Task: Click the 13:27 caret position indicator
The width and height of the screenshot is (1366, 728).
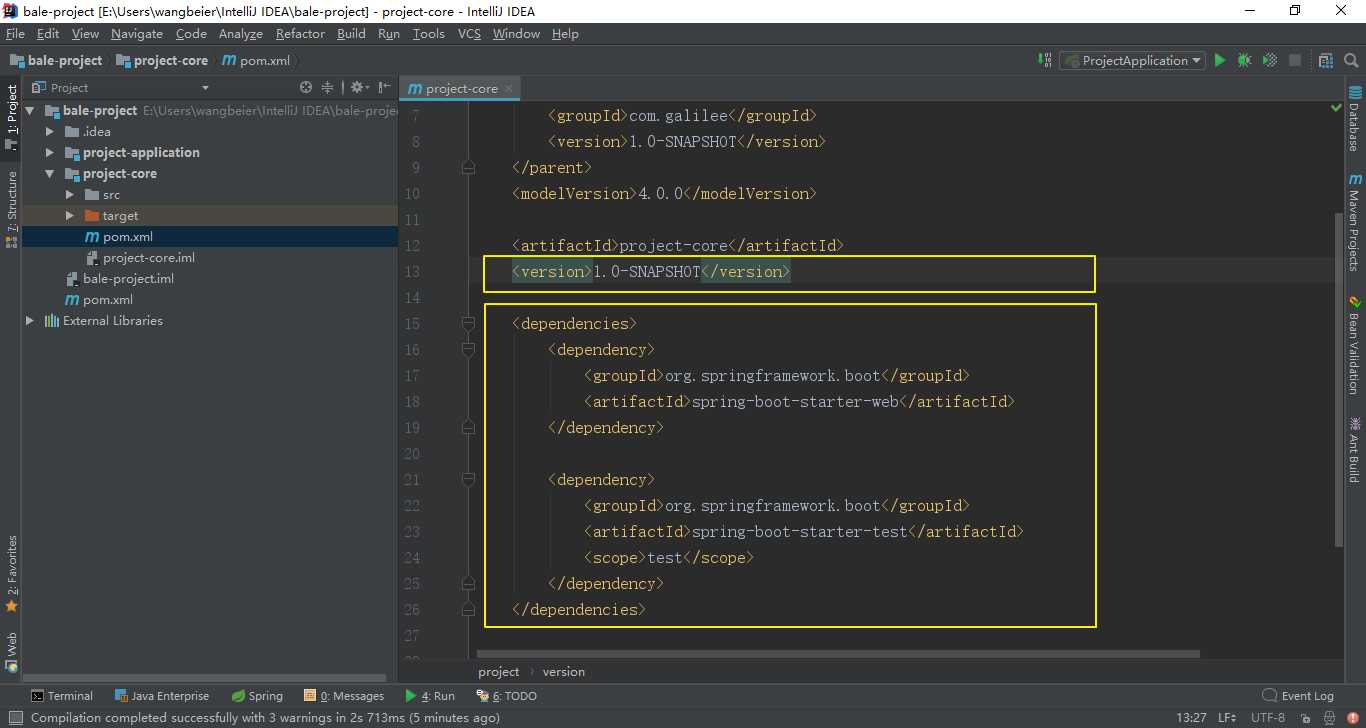Action: [1191, 717]
